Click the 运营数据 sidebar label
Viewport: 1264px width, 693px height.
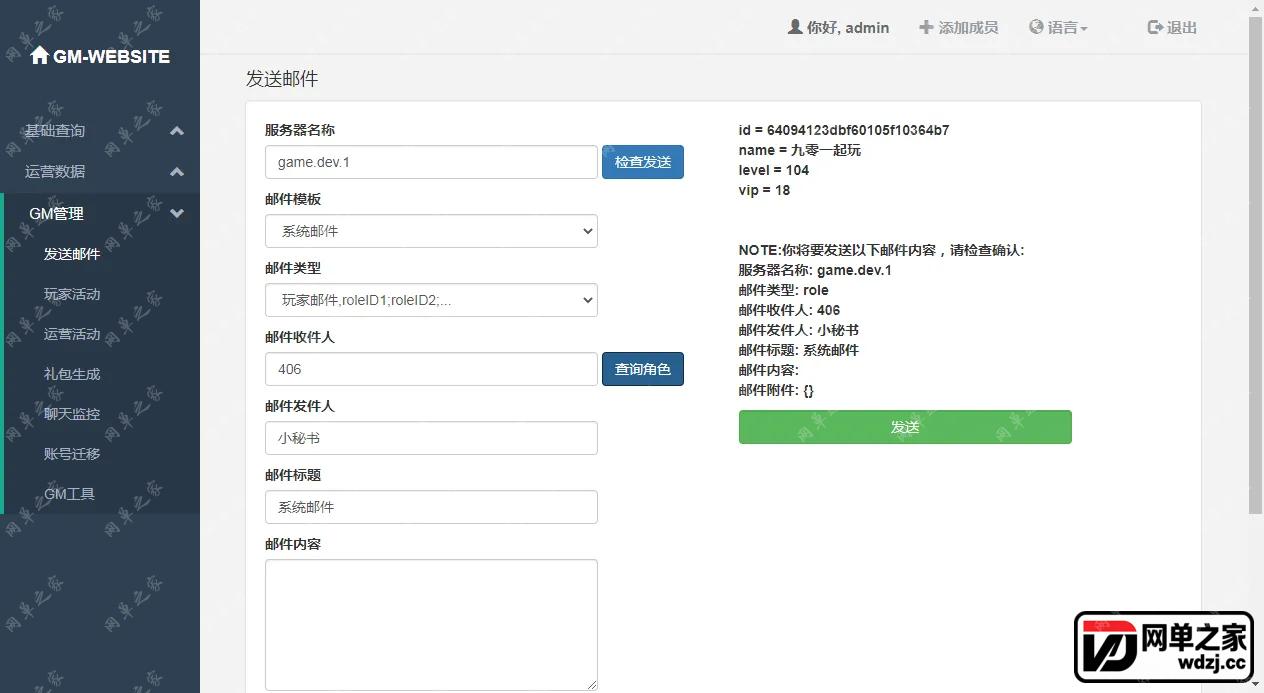pyautogui.click(x=55, y=172)
